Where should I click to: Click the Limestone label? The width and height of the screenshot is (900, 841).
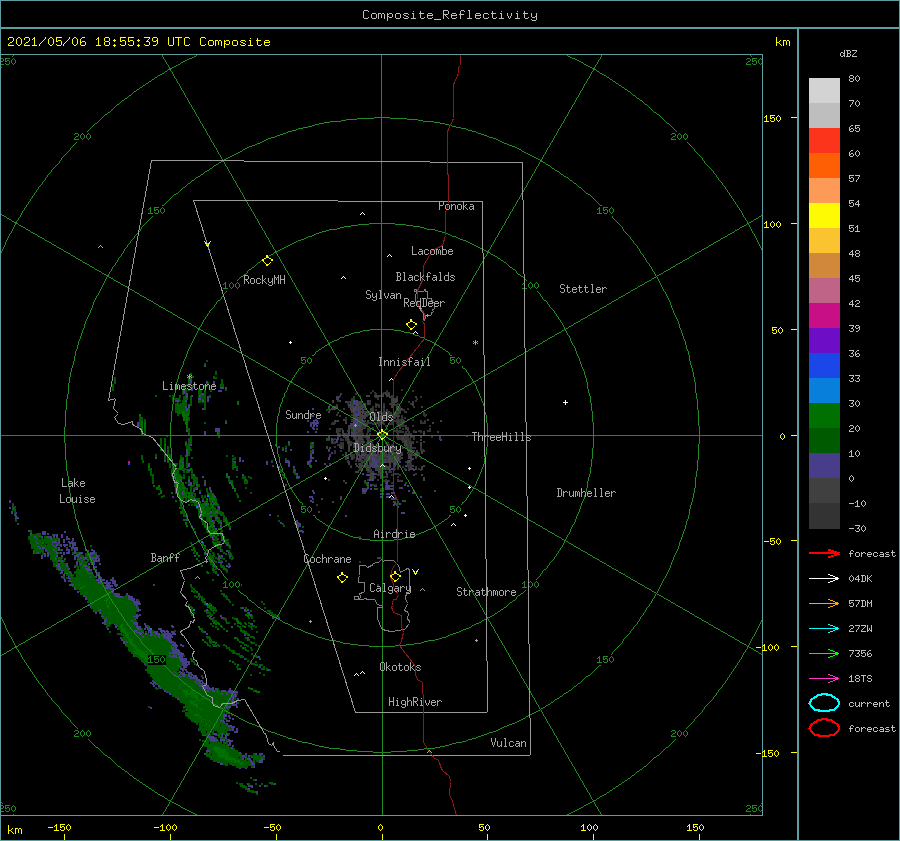(x=189, y=386)
